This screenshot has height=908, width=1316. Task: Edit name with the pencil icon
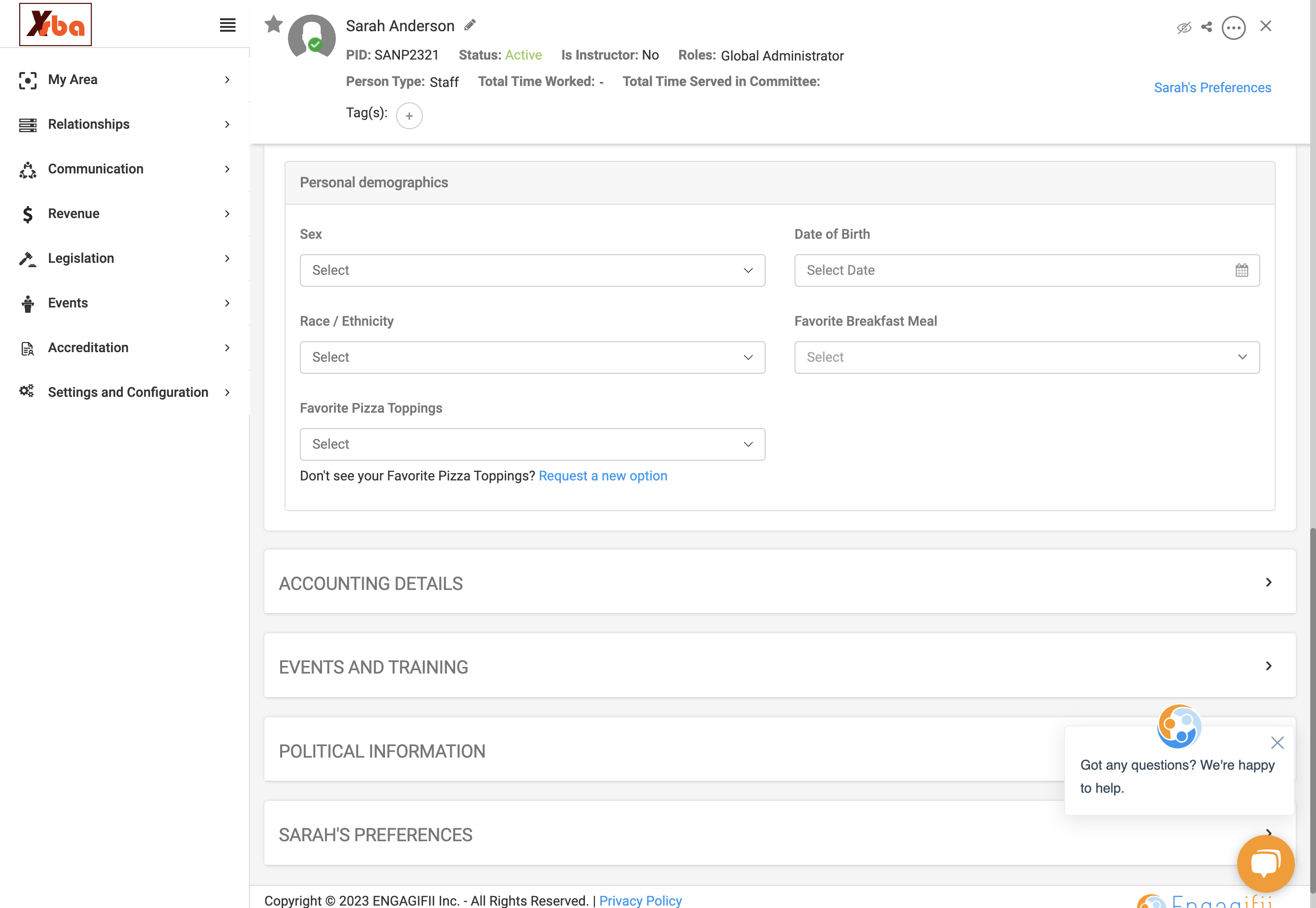coord(470,25)
